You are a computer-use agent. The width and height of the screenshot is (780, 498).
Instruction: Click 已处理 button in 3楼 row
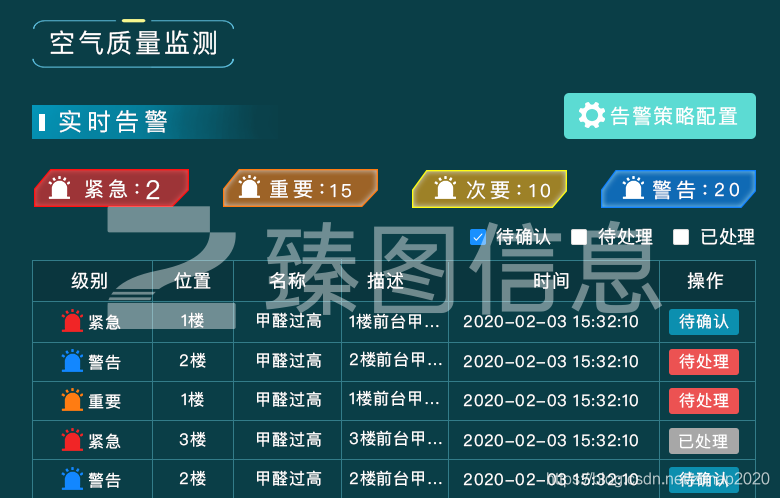(x=704, y=441)
